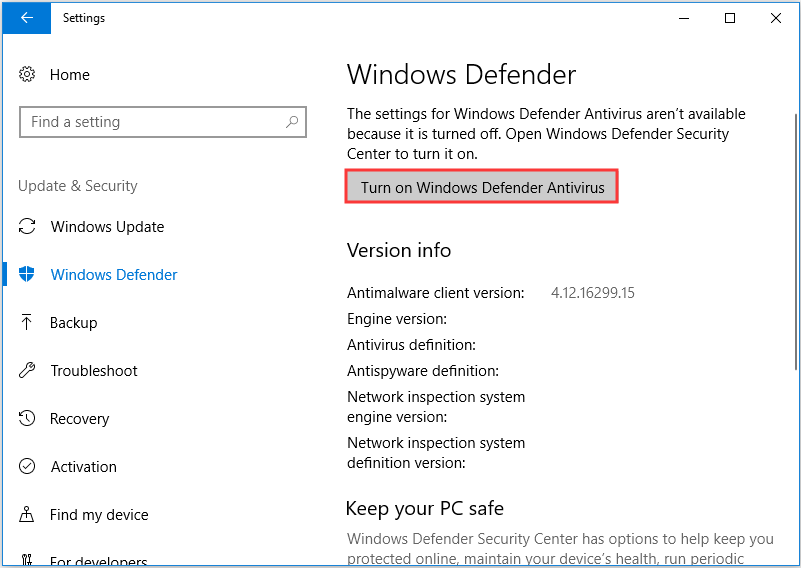Click the Activation checkmark circle icon
801x568 pixels.
(27, 466)
